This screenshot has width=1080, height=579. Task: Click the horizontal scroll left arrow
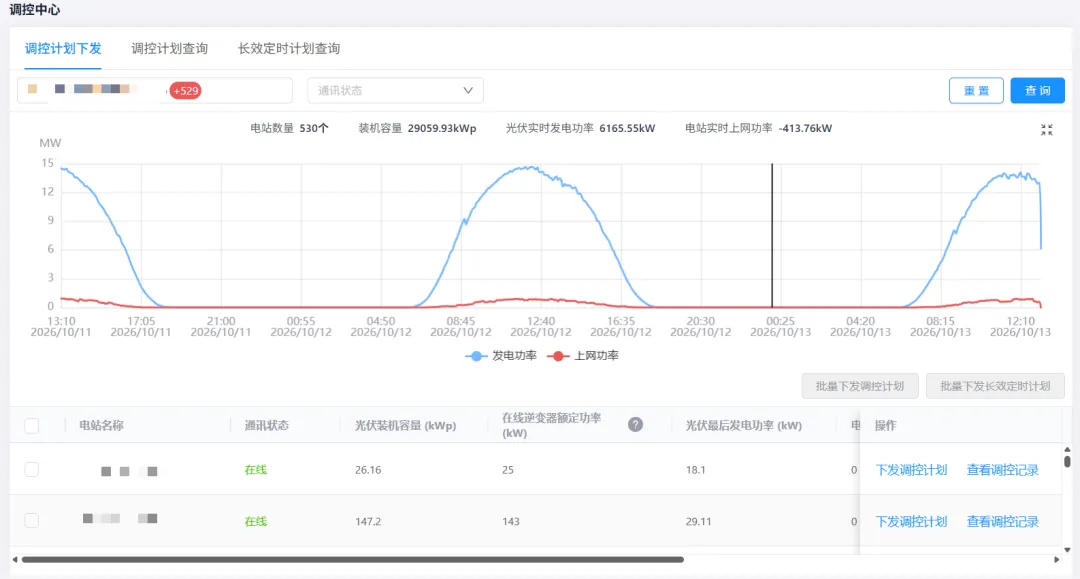(15, 560)
